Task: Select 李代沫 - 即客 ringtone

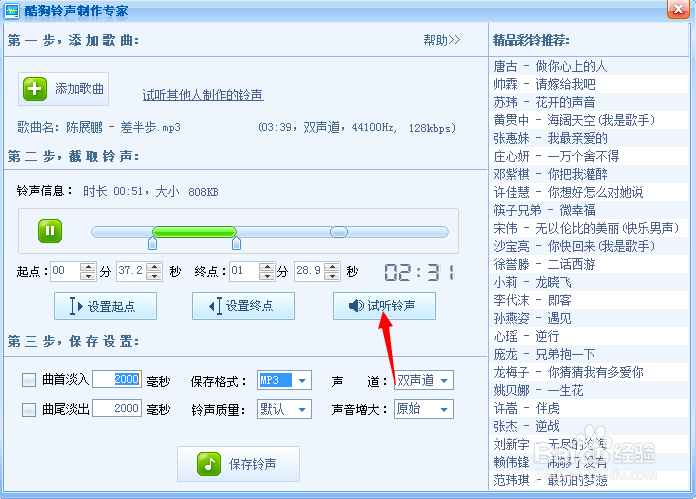Action: tap(588, 300)
